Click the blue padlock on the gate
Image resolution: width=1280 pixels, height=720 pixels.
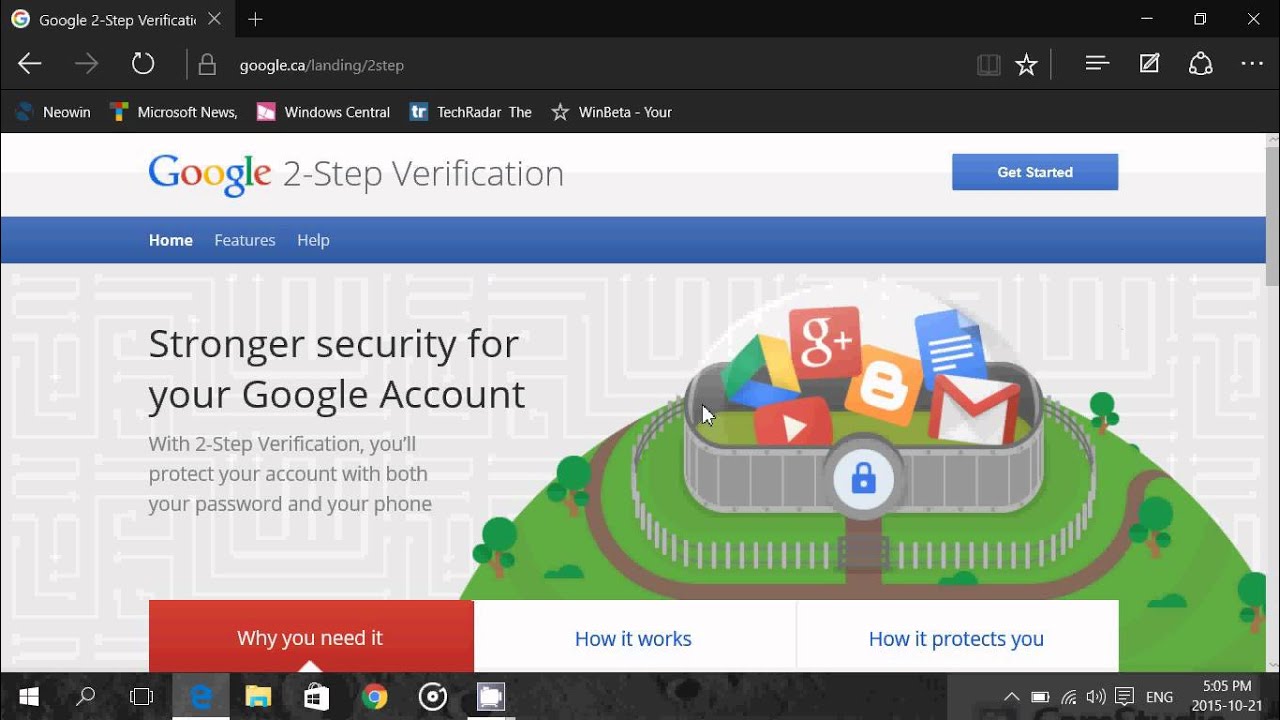point(862,480)
